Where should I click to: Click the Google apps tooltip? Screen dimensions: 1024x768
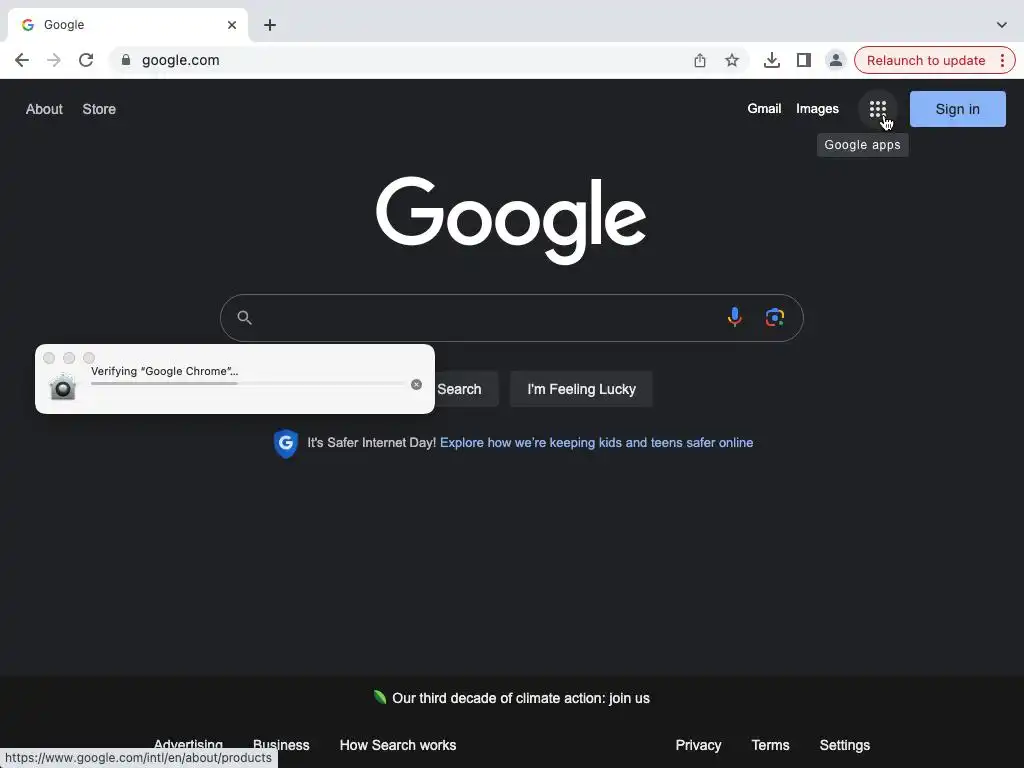point(862,145)
